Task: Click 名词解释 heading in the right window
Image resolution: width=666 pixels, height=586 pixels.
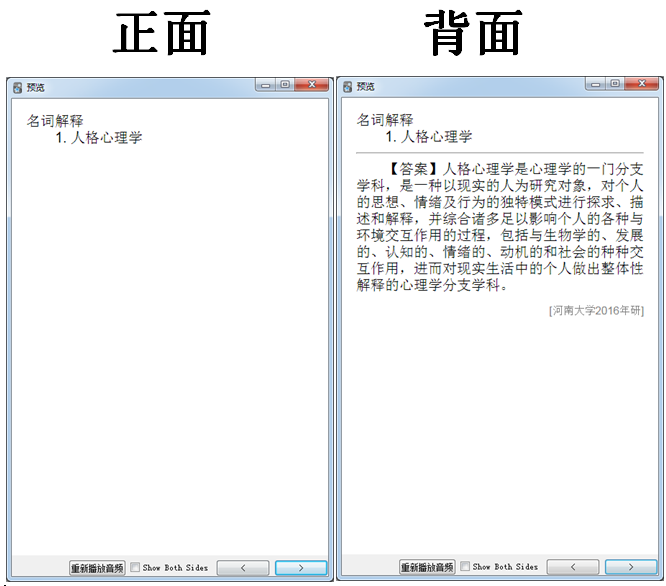Action: 385,120
